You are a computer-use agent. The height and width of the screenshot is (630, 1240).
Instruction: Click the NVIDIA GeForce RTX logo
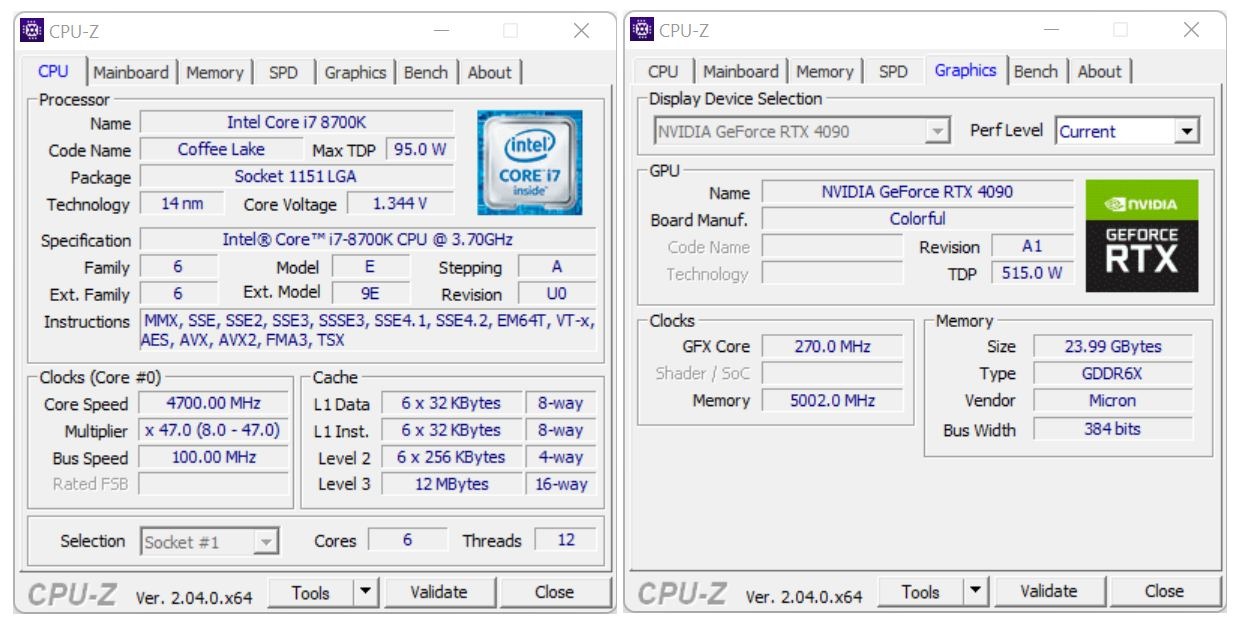1142,235
